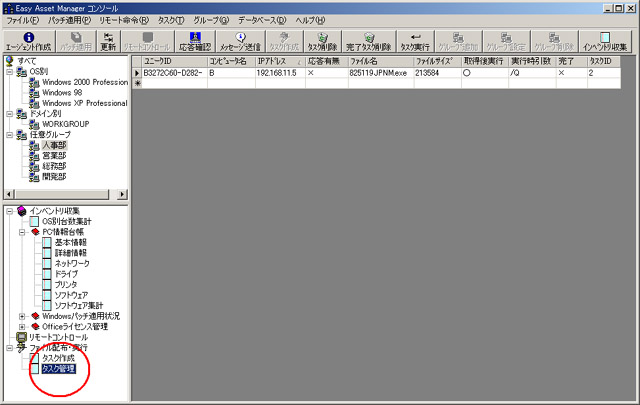Open the パッチ適用(P) menu
This screenshot has width=640, height=405.
(69, 20)
